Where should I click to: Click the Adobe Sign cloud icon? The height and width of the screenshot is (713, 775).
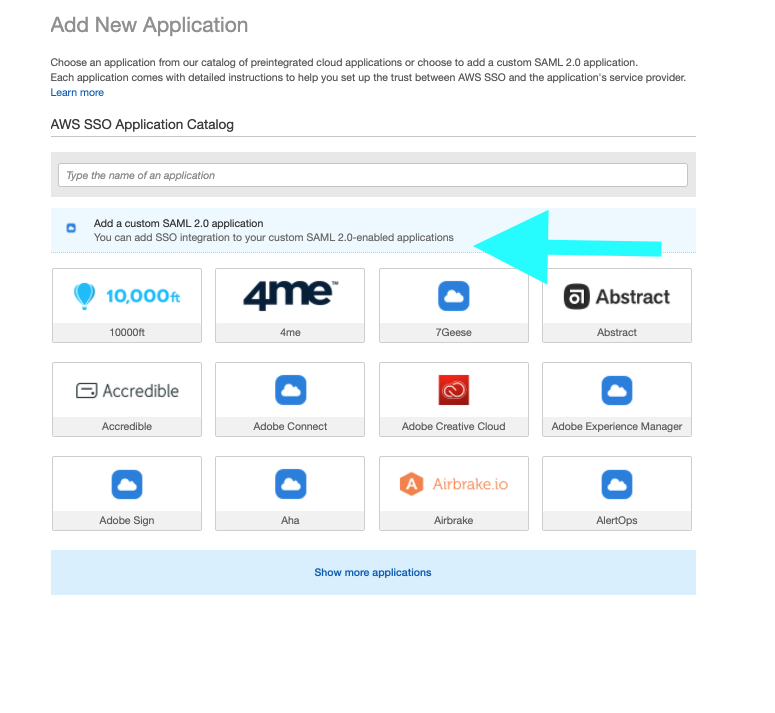pos(127,484)
